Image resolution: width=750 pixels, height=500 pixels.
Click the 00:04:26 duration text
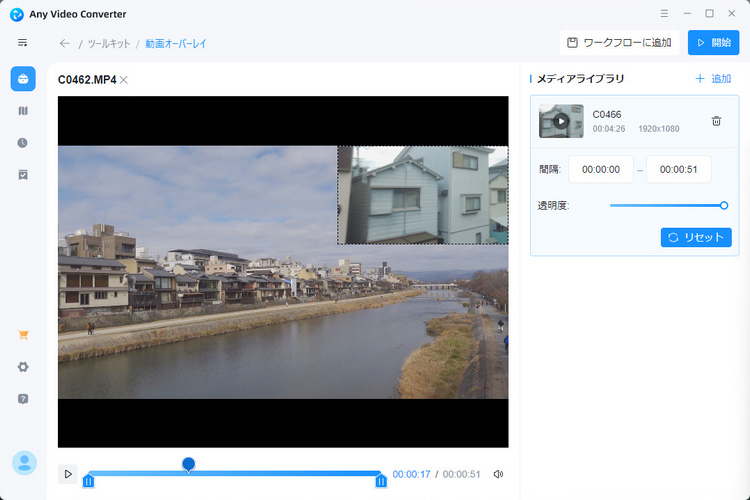[x=609, y=129]
